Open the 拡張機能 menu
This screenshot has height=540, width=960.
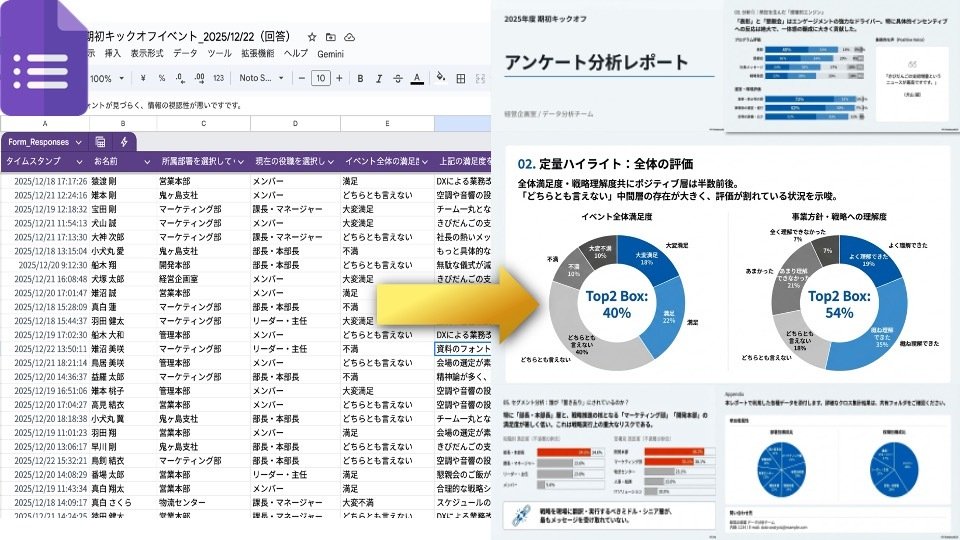pos(257,53)
